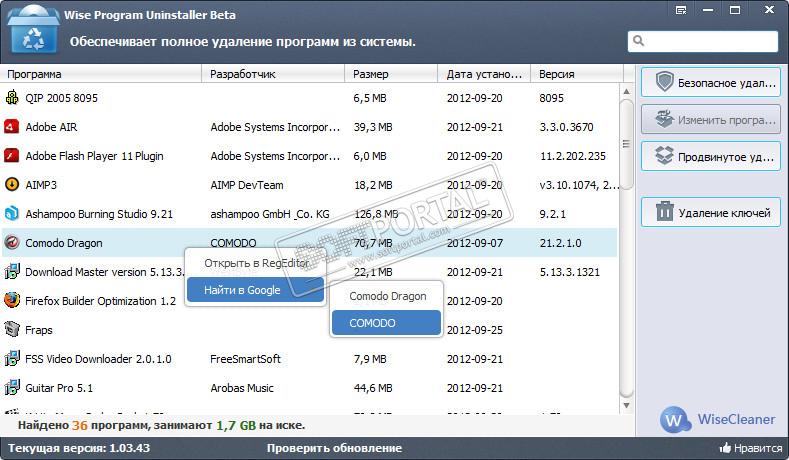Click the 44,6 MB size cell

pos(372,388)
